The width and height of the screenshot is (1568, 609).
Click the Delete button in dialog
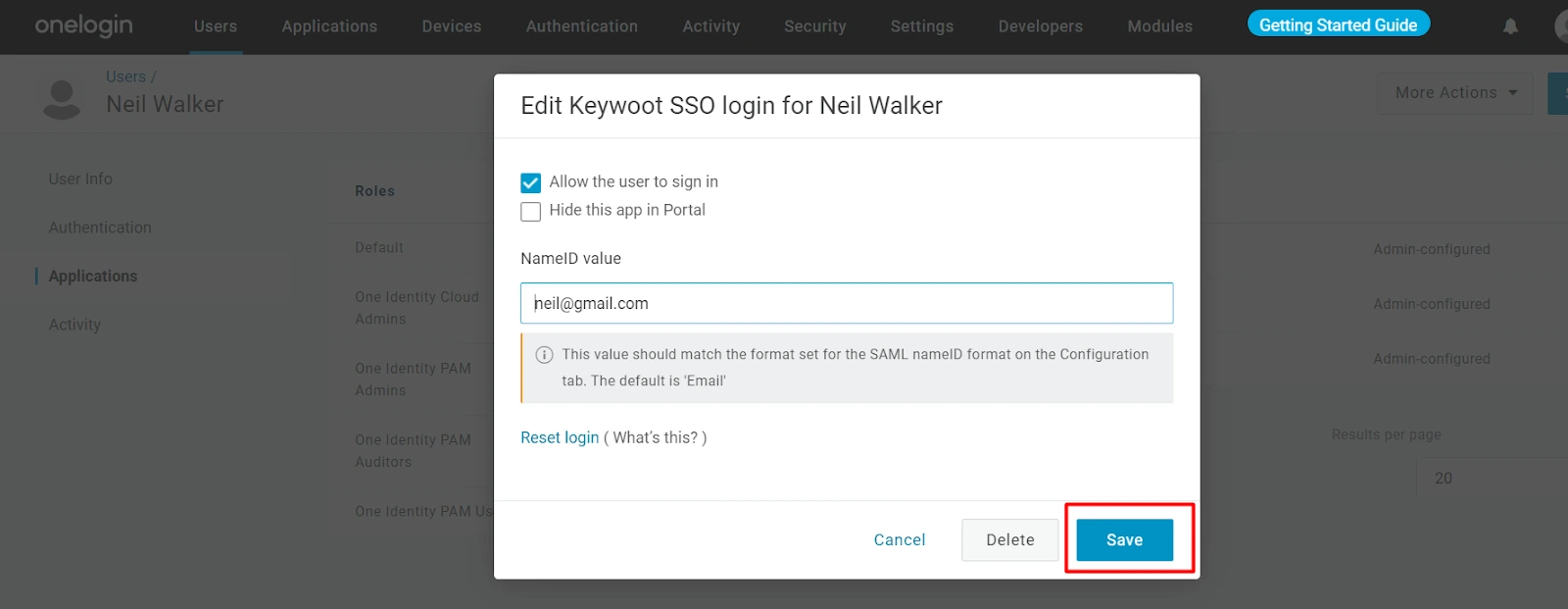[x=1010, y=540]
